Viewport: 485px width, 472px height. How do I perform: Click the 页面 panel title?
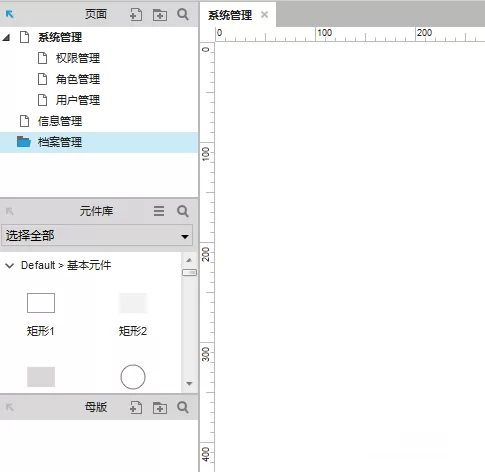[96, 14]
